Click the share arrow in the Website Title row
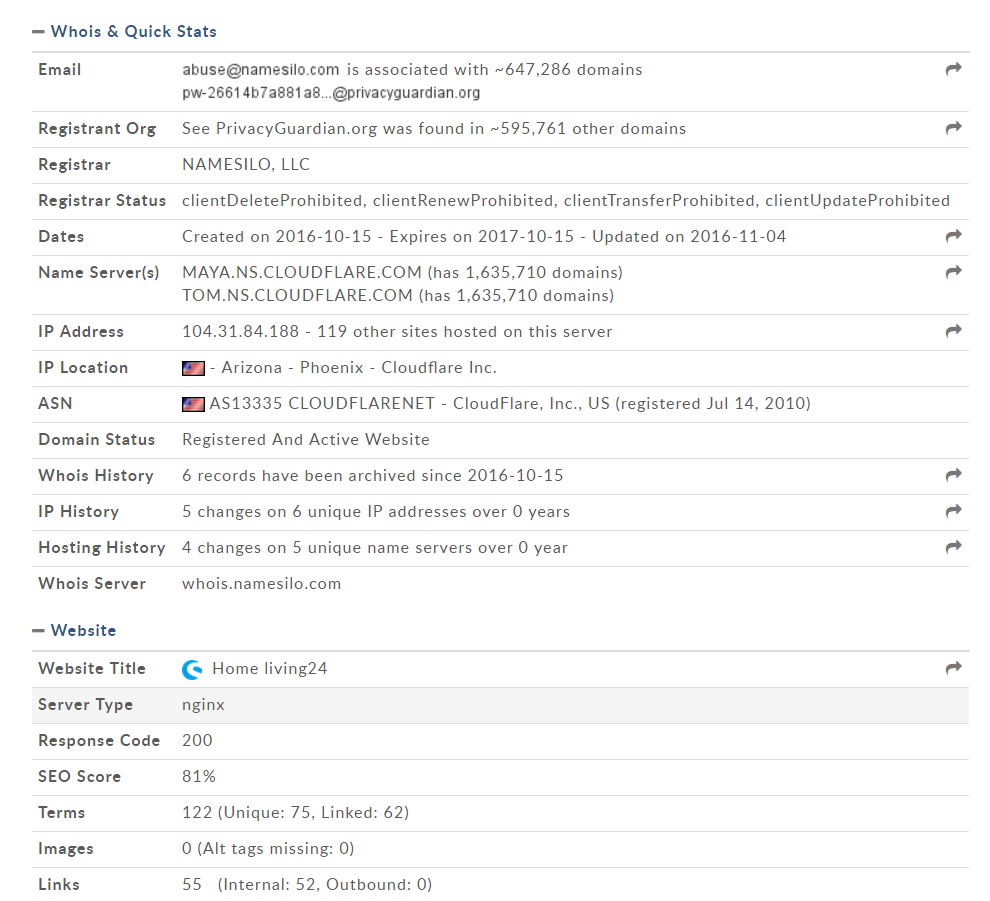The width and height of the screenshot is (990, 901). (953, 667)
